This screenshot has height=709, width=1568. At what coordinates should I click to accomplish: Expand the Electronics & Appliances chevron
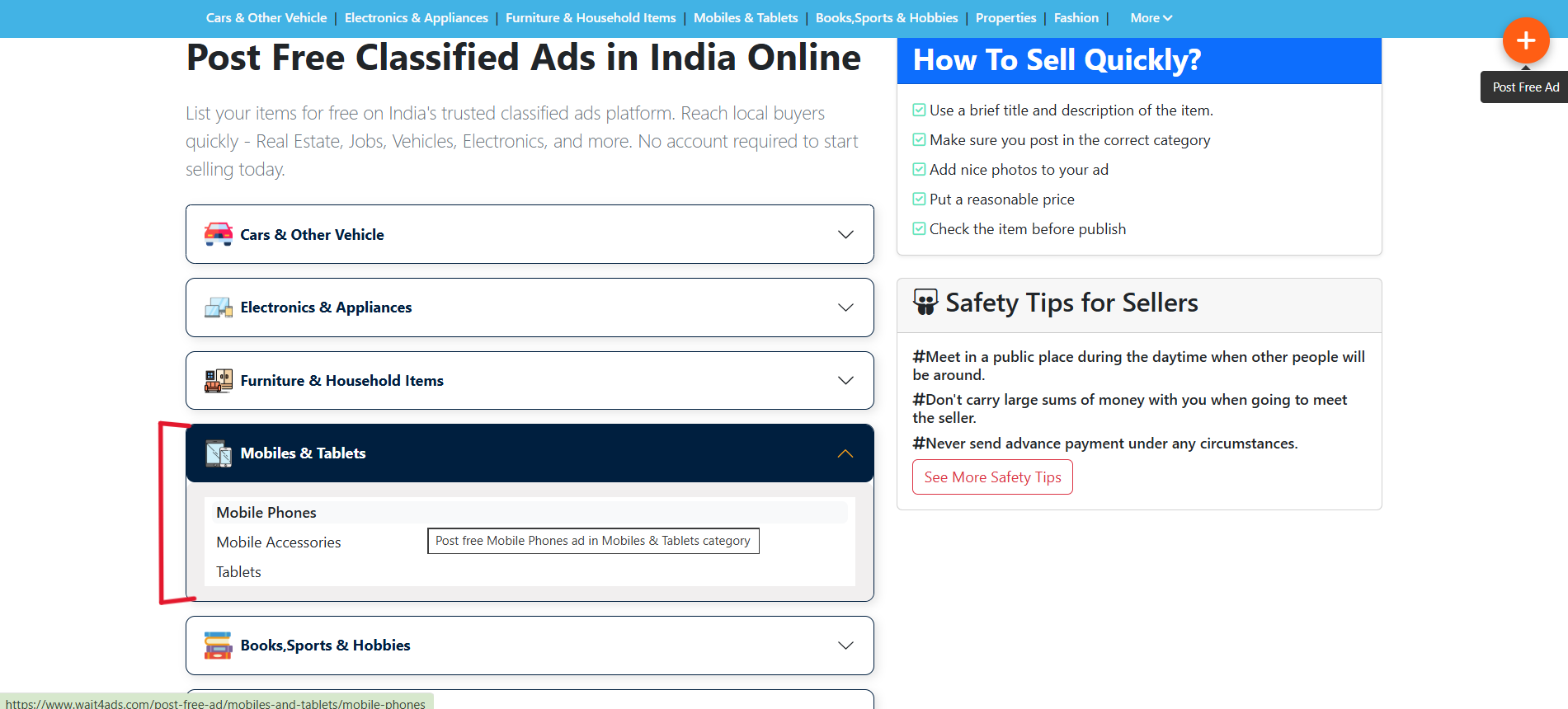pyautogui.click(x=845, y=308)
